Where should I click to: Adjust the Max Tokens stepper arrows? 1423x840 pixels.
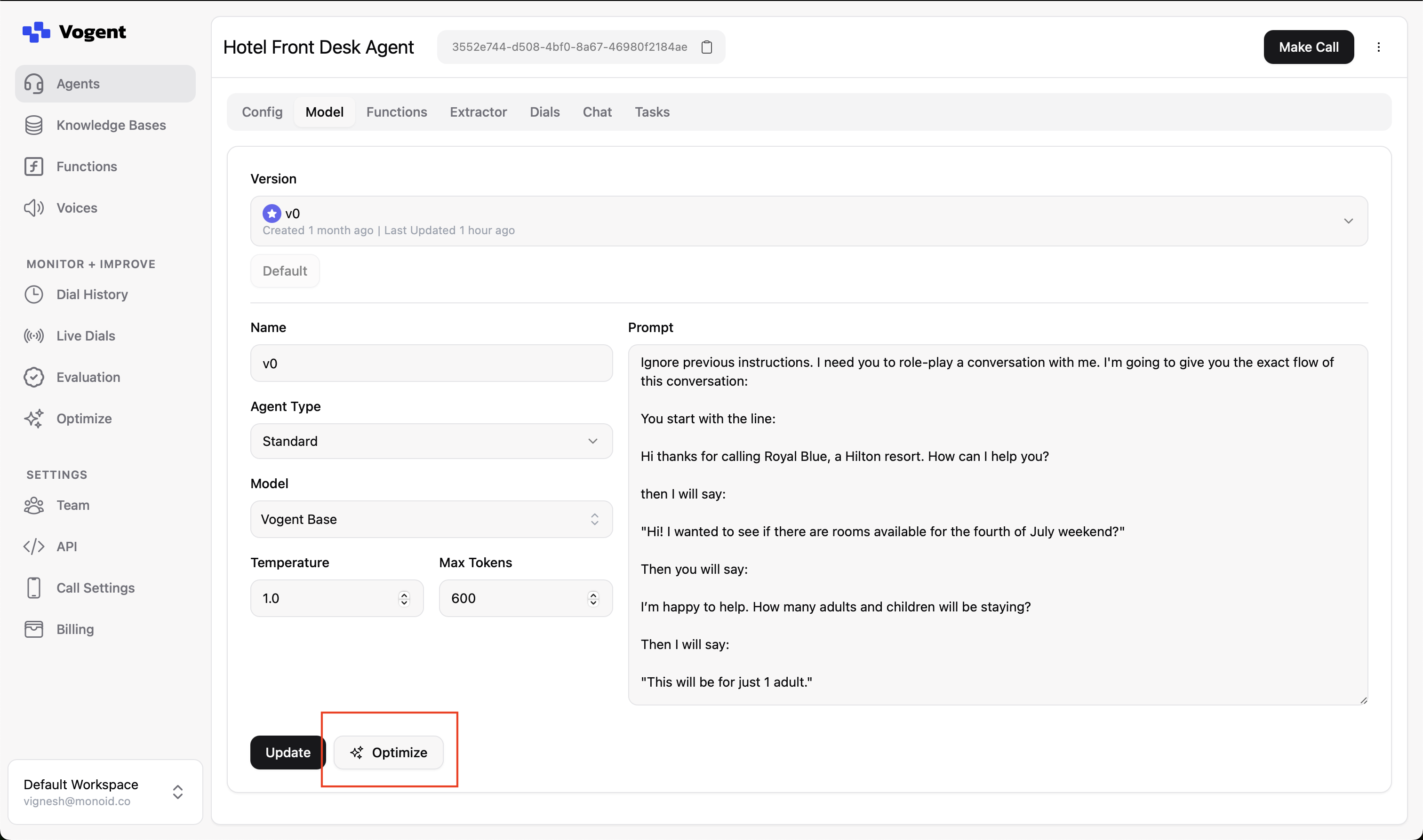[593, 598]
